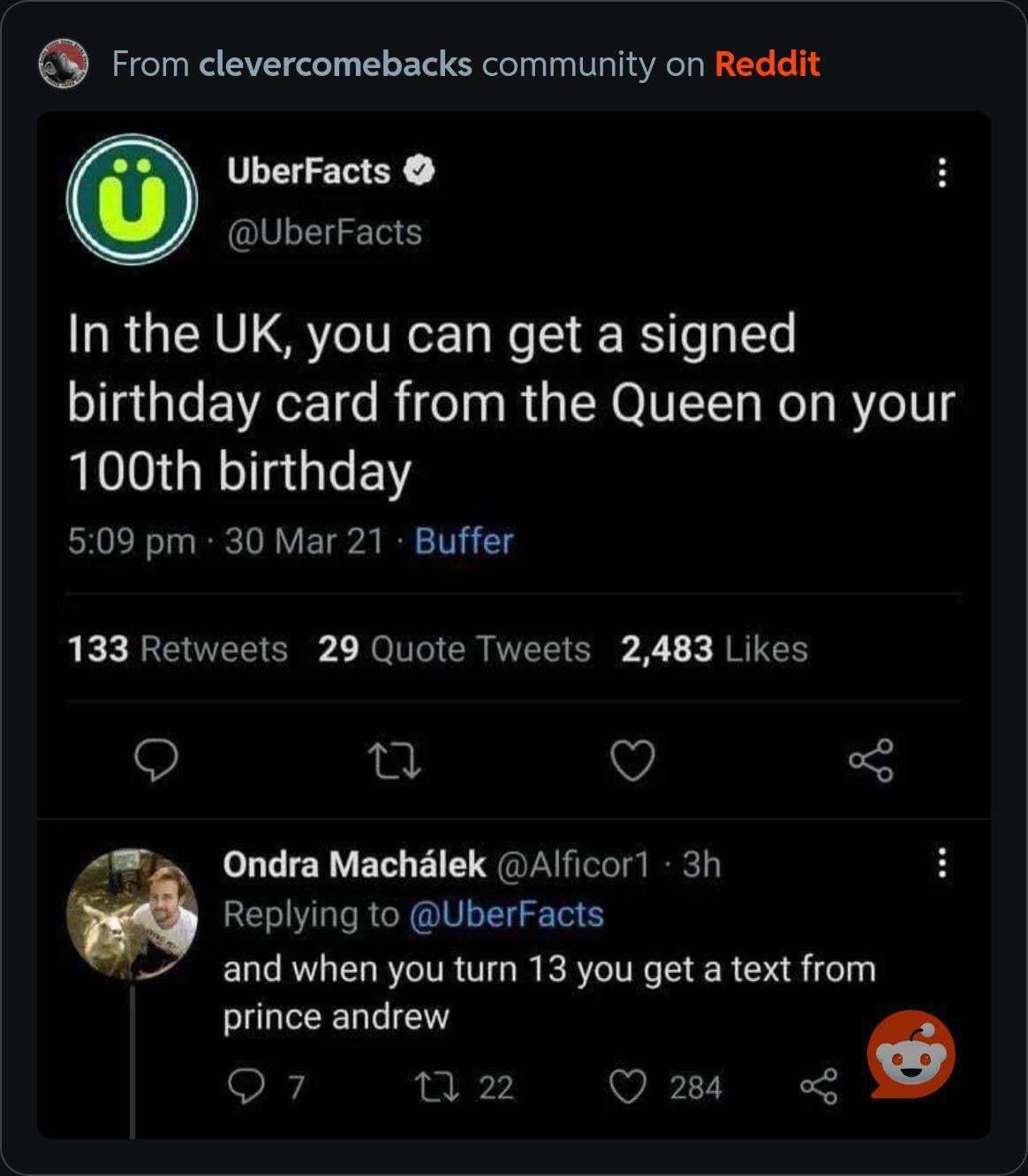
Task: Reply to Ondra Machálek's comment
Action: (245, 1087)
